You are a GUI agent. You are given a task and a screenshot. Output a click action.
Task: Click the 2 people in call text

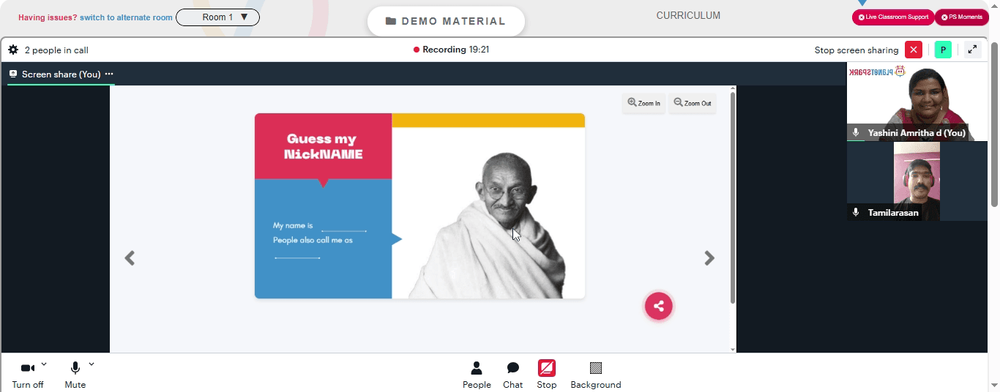pyautogui.click(x=56, y=50)
